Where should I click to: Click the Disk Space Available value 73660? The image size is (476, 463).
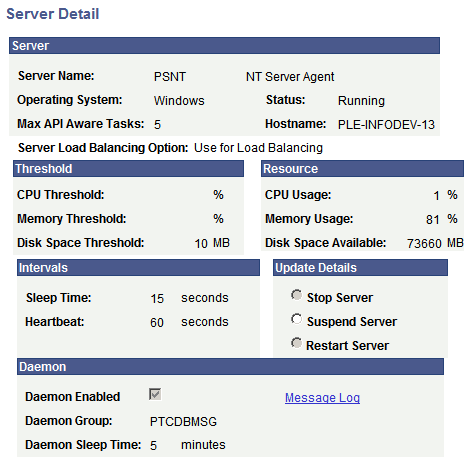pos(424,244)
